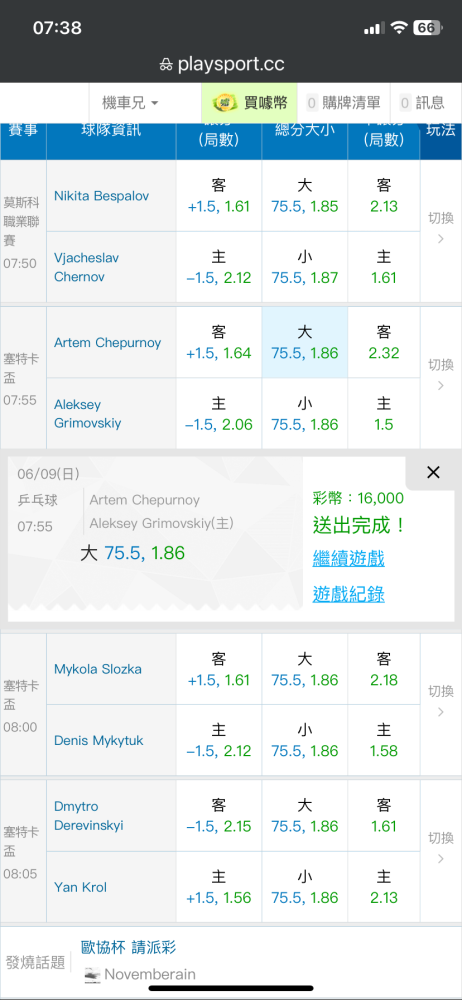
Task: Expand 切換 for Slozka vs Mykytuk
Action: point(441,704)
